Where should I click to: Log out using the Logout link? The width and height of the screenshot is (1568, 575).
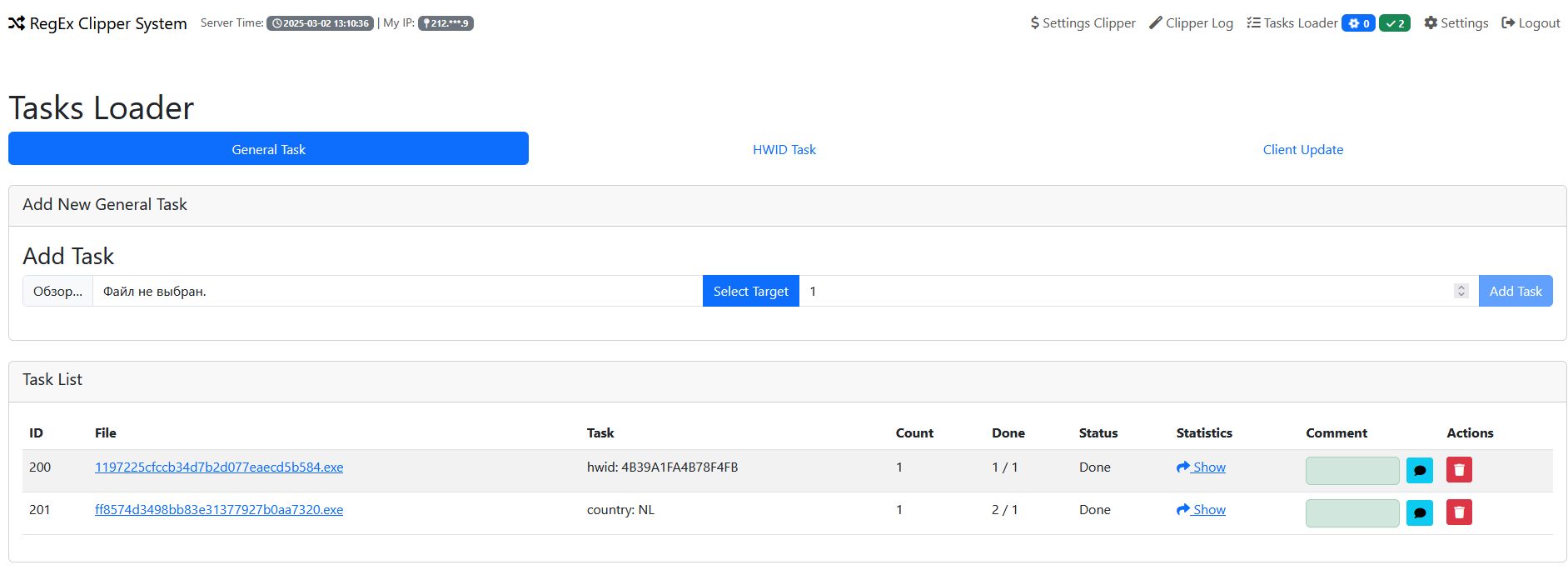[x=1531, y=23]
